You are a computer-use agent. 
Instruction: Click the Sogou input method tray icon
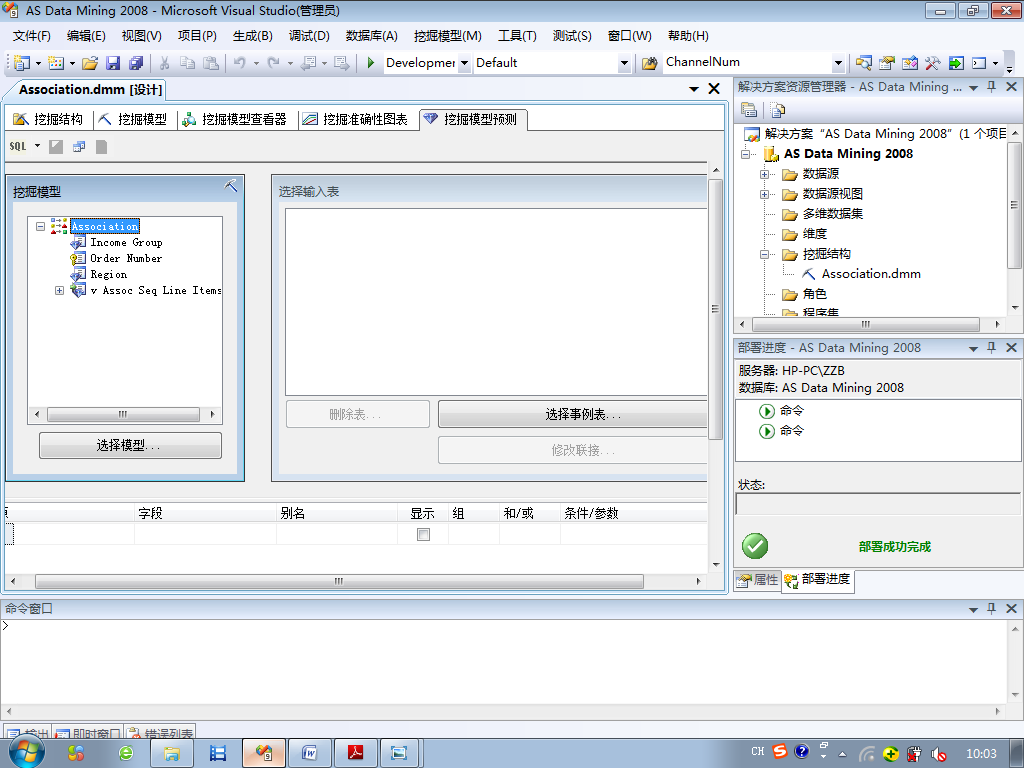click(x=780, y=751)
